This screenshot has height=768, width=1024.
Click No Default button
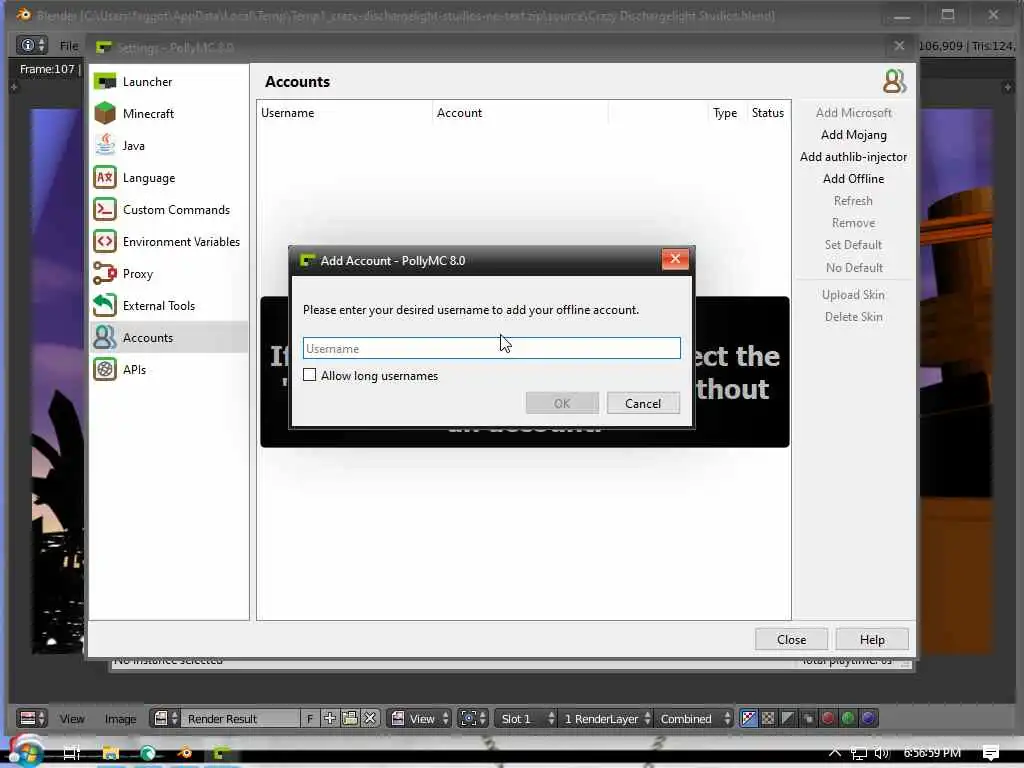854,268
